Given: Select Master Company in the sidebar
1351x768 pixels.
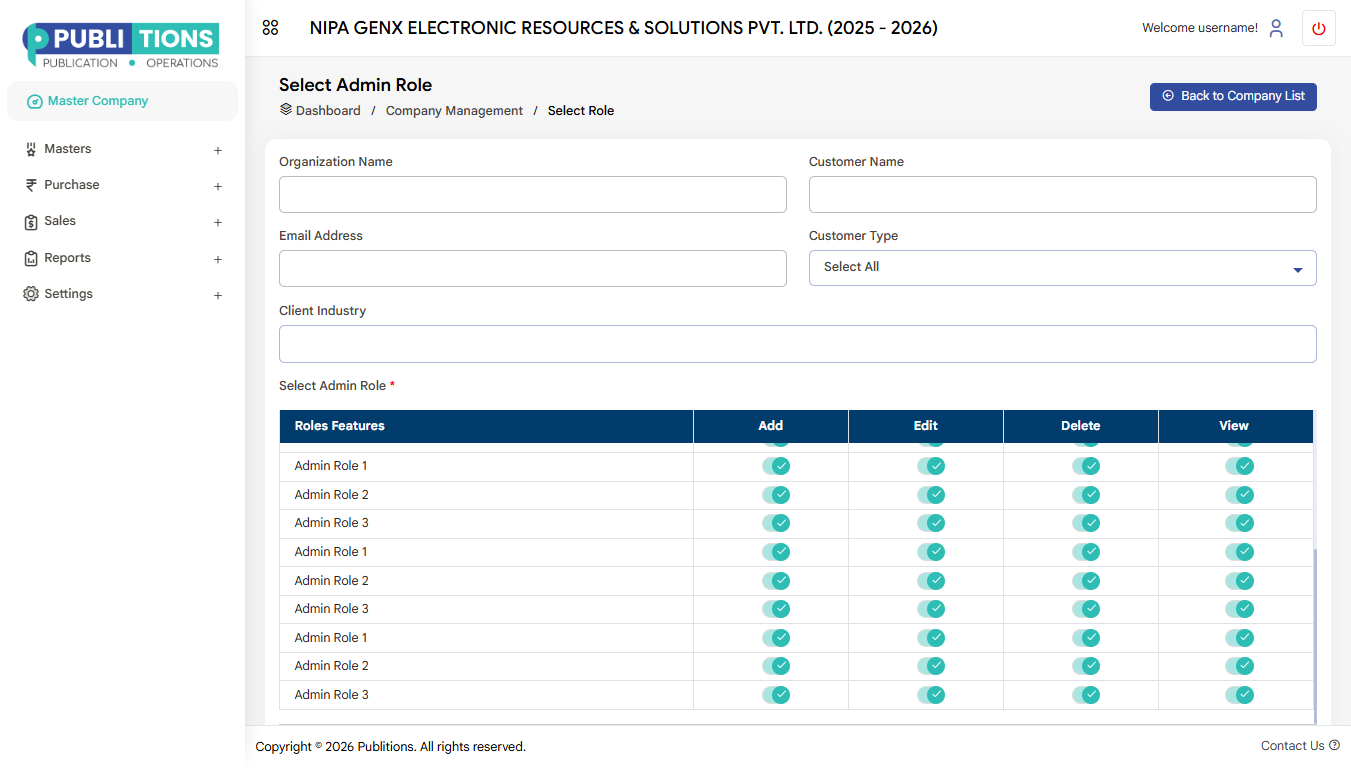Looking at the screenshot, I should (x=97, y=101).
